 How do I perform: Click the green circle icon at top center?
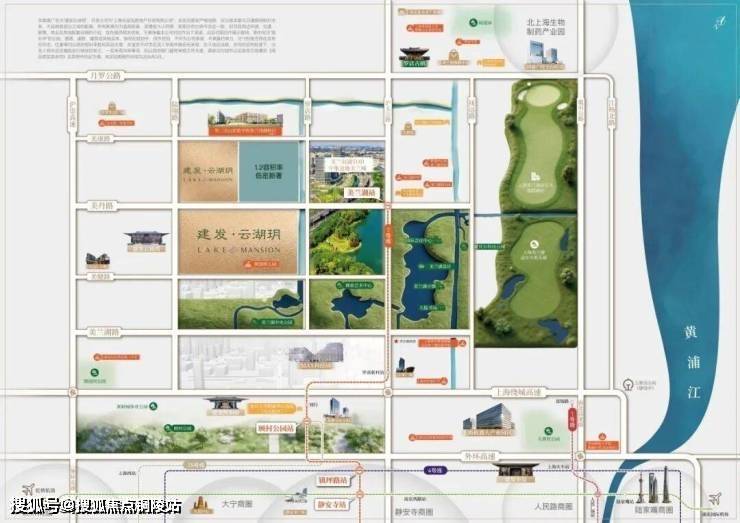pos(473,22)
